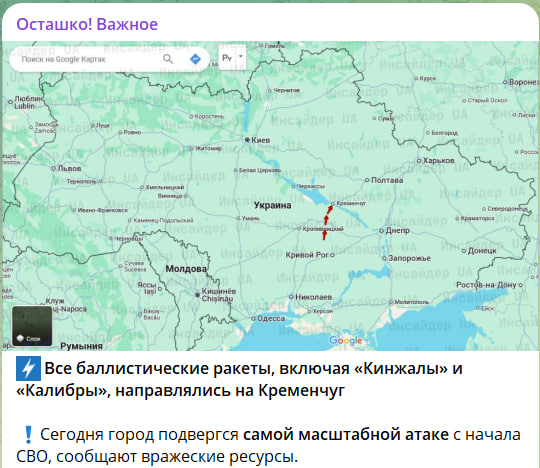
Task: Click the Google logo on the map
Action: coord(345,341)
